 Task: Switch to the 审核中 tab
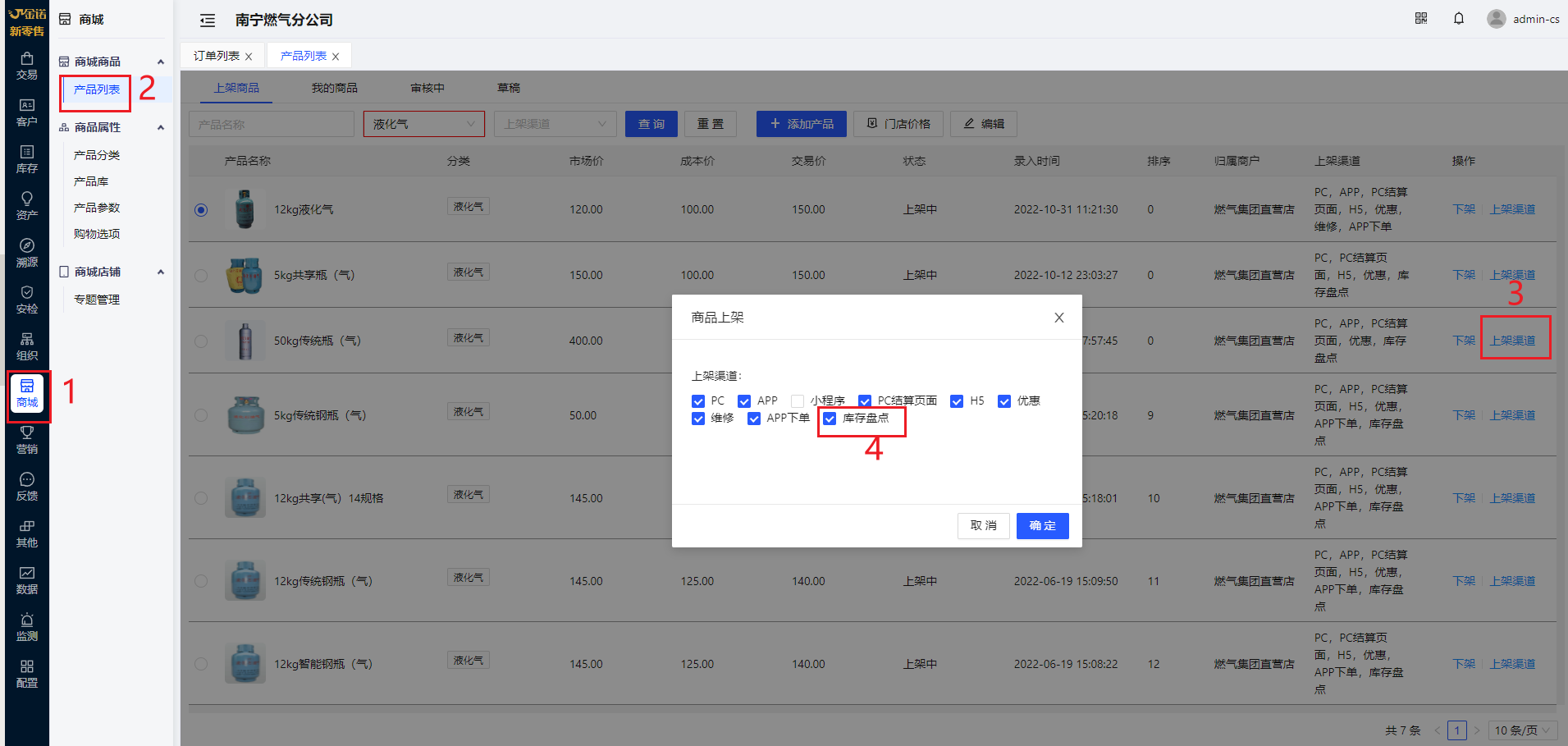click(427, 88)
